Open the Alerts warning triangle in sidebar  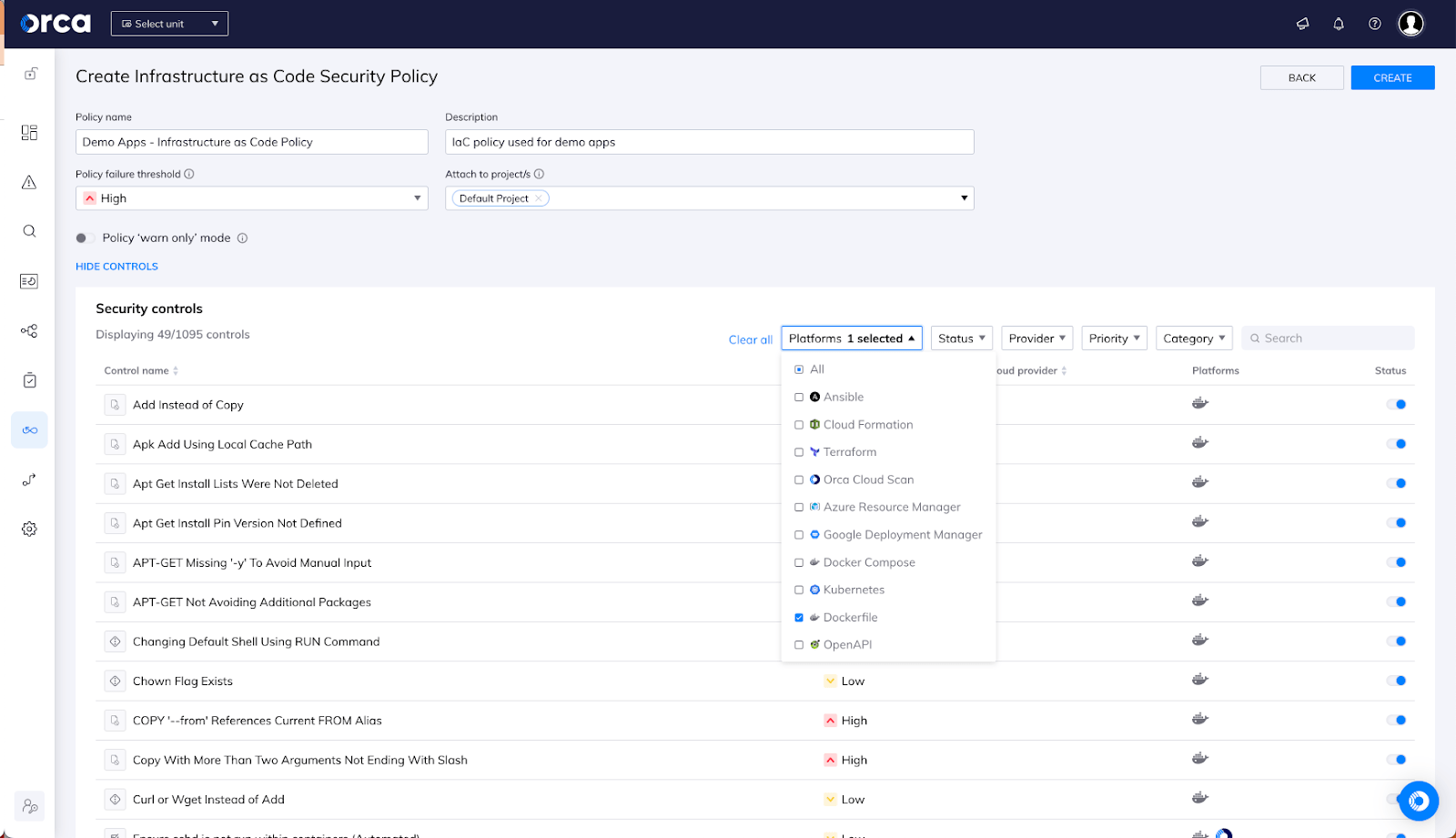tap(28, 182)
